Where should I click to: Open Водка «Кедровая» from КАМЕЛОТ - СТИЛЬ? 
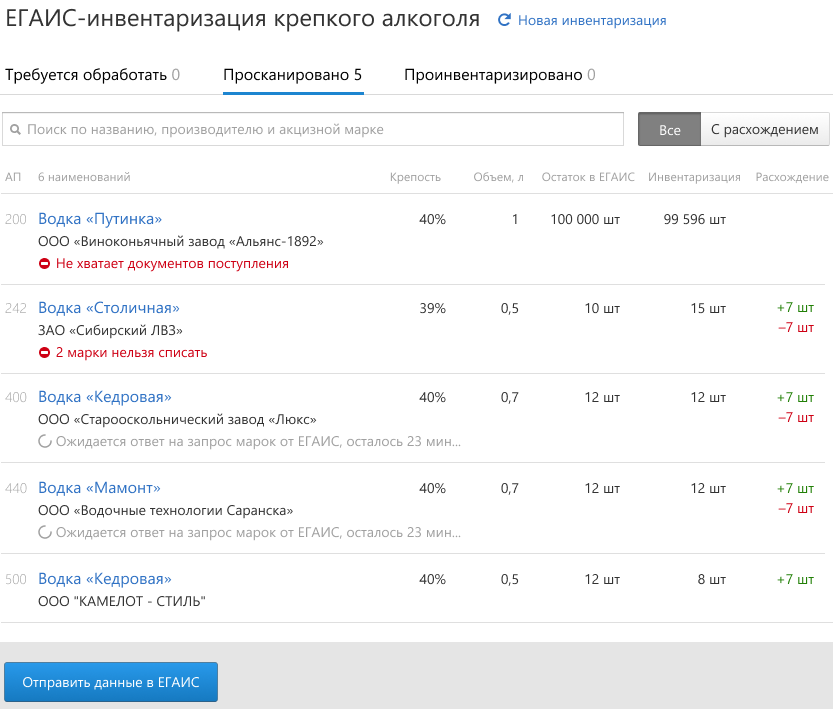pos(105,579)
